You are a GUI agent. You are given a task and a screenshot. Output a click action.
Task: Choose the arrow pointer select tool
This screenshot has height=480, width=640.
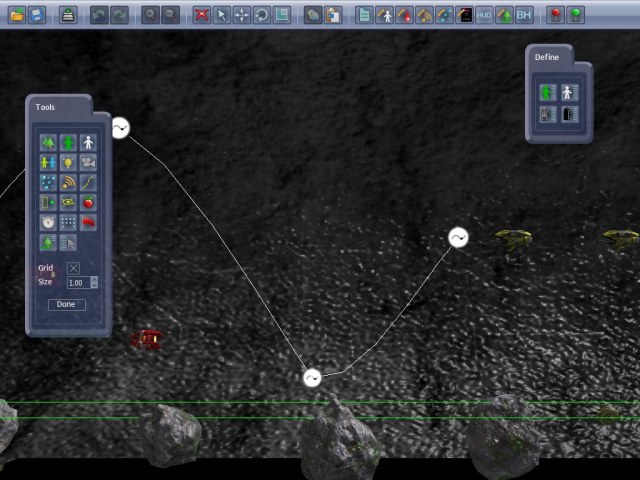point(222,15)
